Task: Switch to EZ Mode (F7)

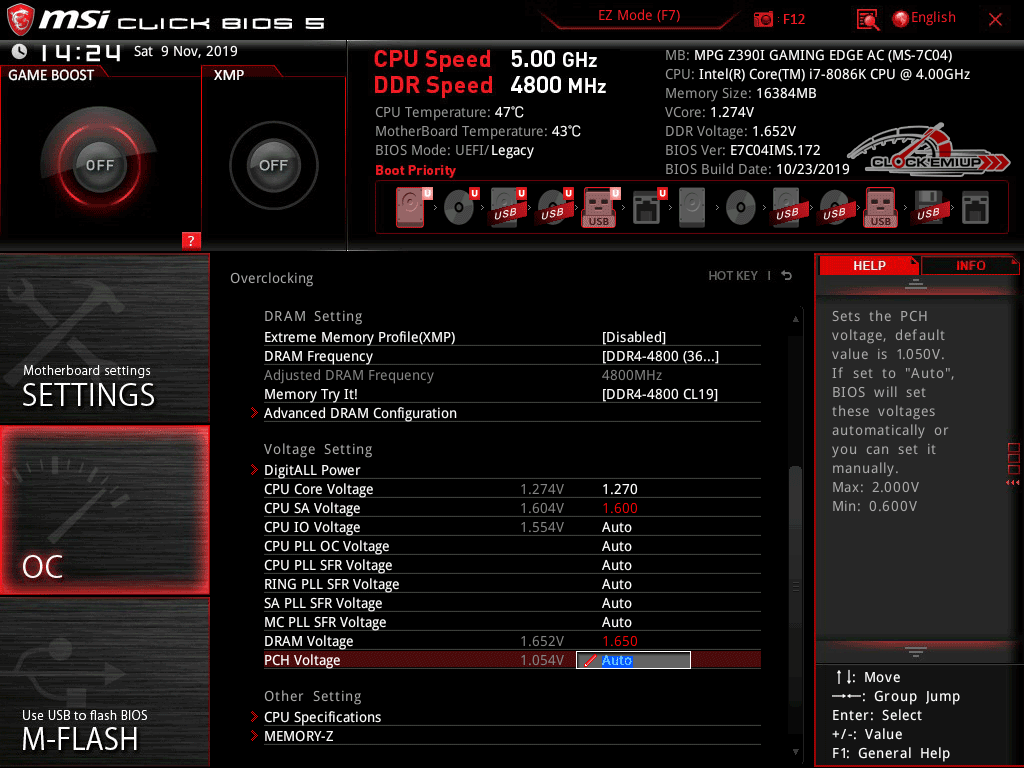Action: [640, 17]
